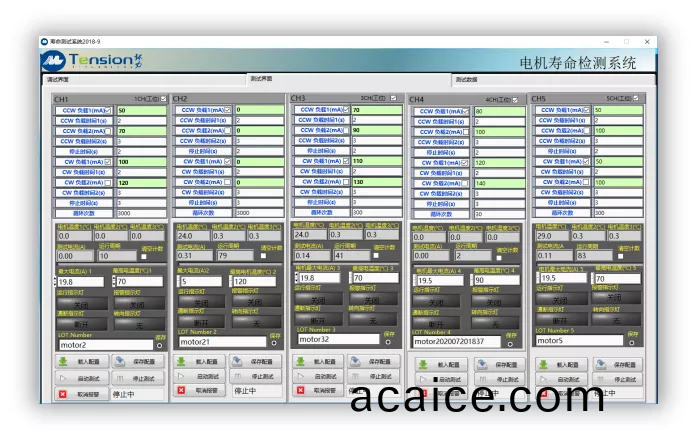Toggle CH2 CCW 负载1(mA) checkbox
Image resolution: width=697 pixels, height=441 pixels.
point(227,110)
